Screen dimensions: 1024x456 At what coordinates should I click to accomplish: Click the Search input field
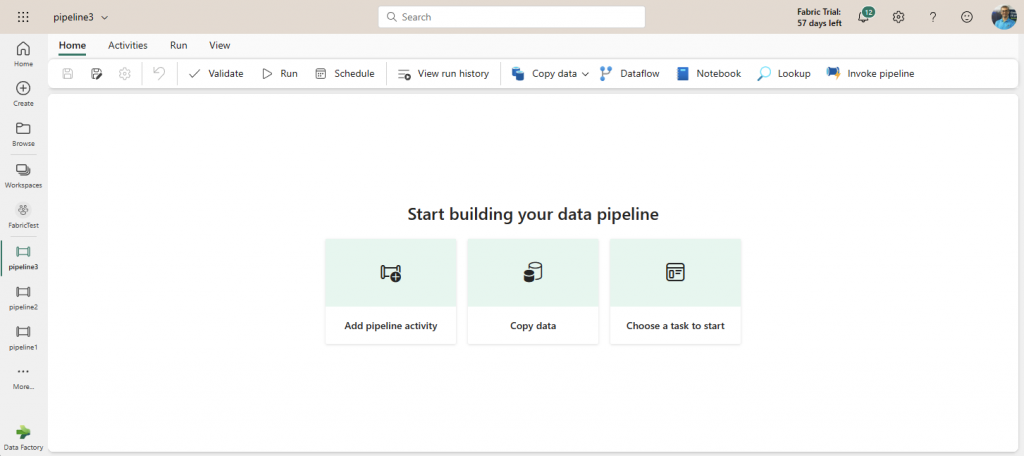[x=512, y=17]
